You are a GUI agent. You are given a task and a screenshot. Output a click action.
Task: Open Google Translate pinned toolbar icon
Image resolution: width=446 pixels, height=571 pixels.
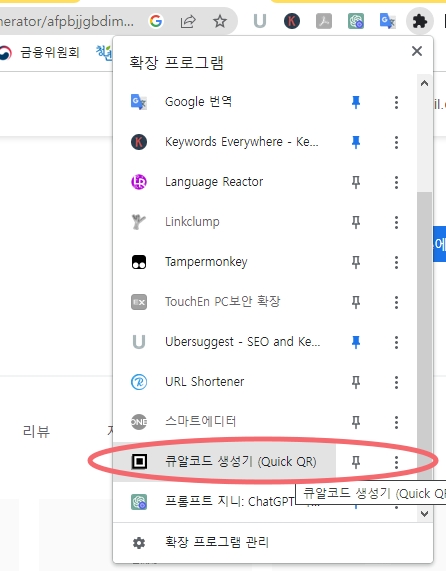(388, 21)
